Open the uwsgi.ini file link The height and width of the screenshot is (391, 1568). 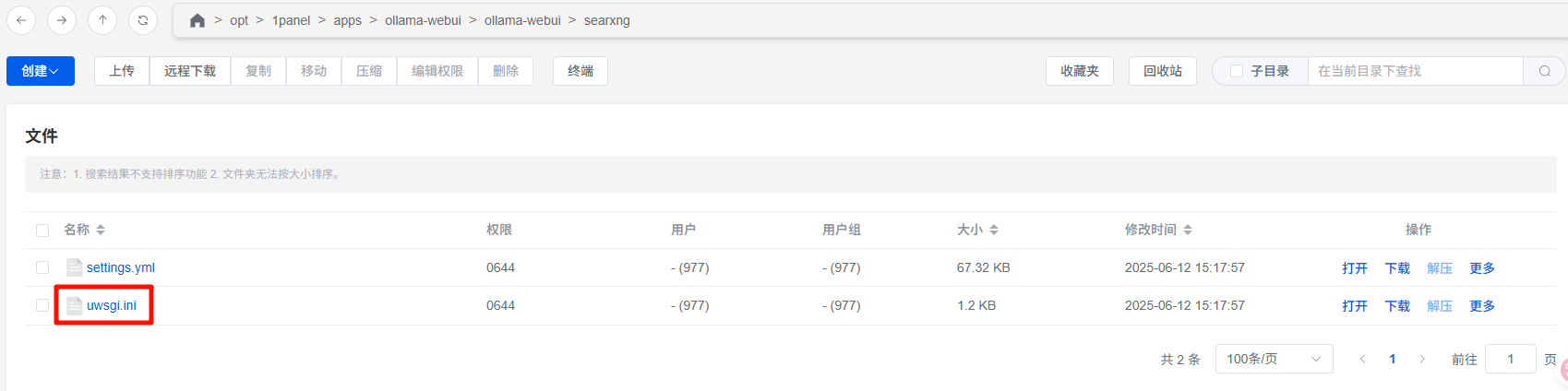pyautogui.click(x=112, y=305)
